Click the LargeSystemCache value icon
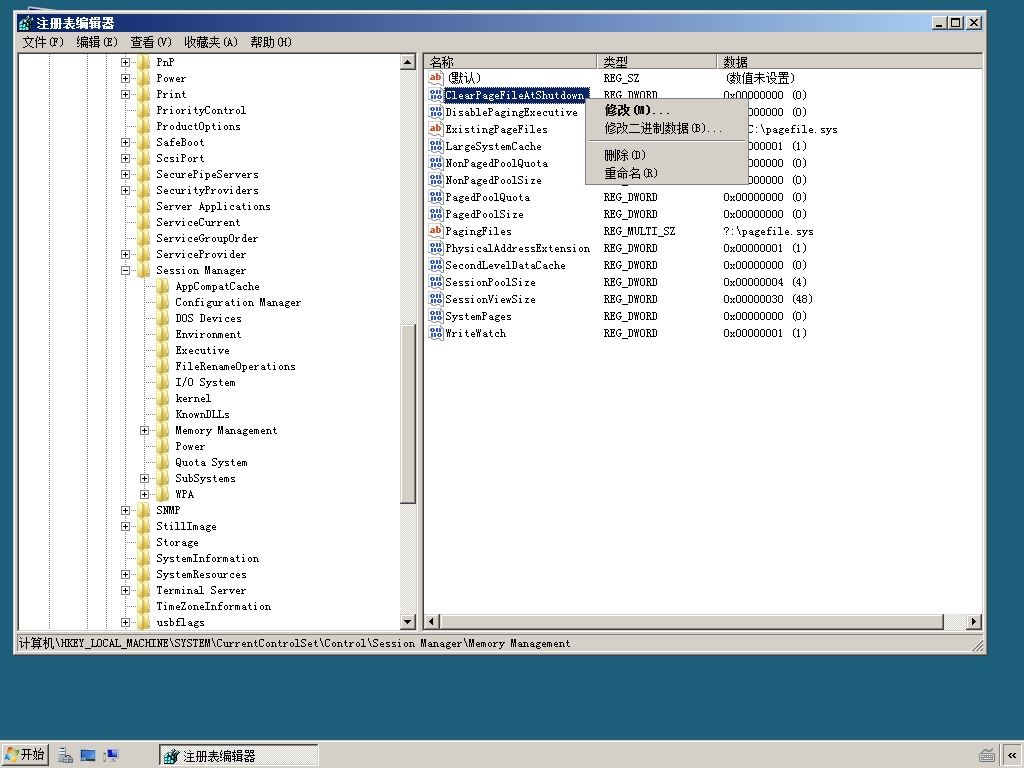The image size is (1024, 768). tap(436, 146)
